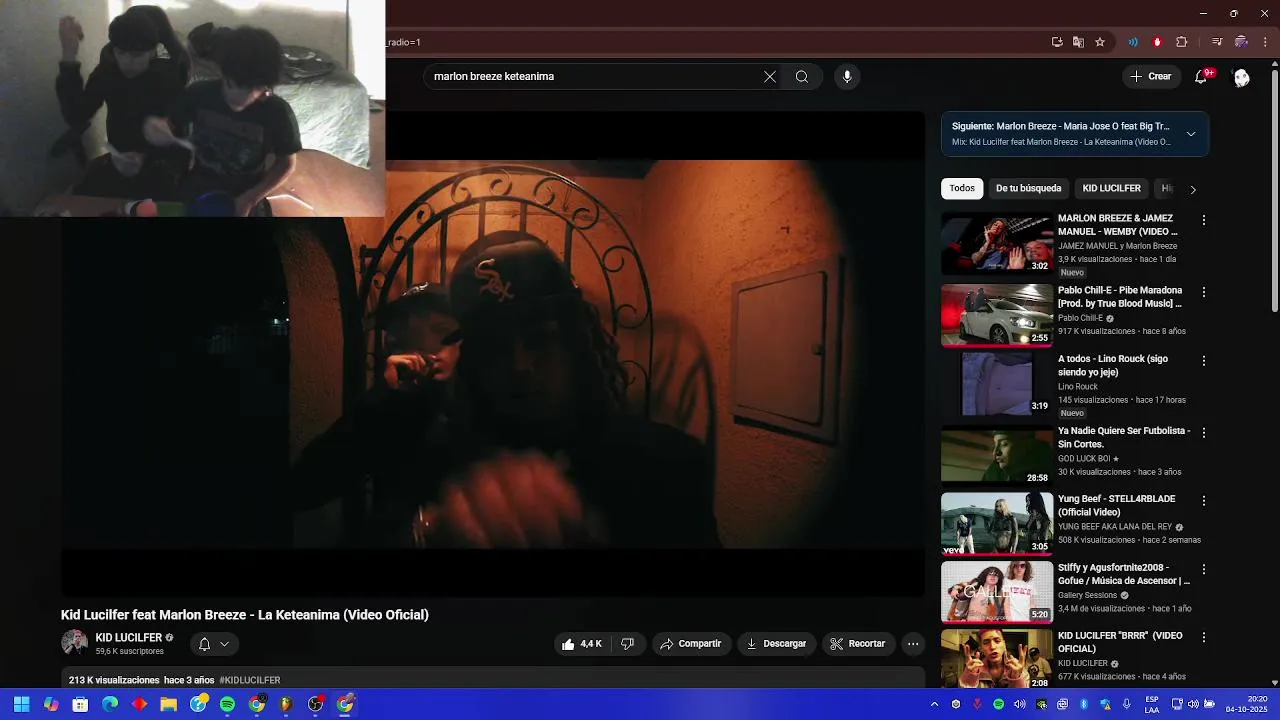The height and width of the screenshot is (720, 1280).
Task: Click the #KIDLUCILFER hashtag link
Action: 250,680
